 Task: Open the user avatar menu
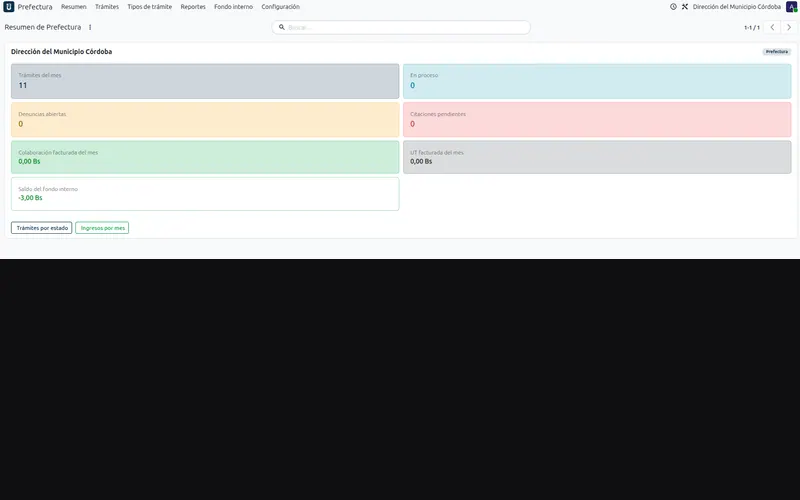(791, 7)
